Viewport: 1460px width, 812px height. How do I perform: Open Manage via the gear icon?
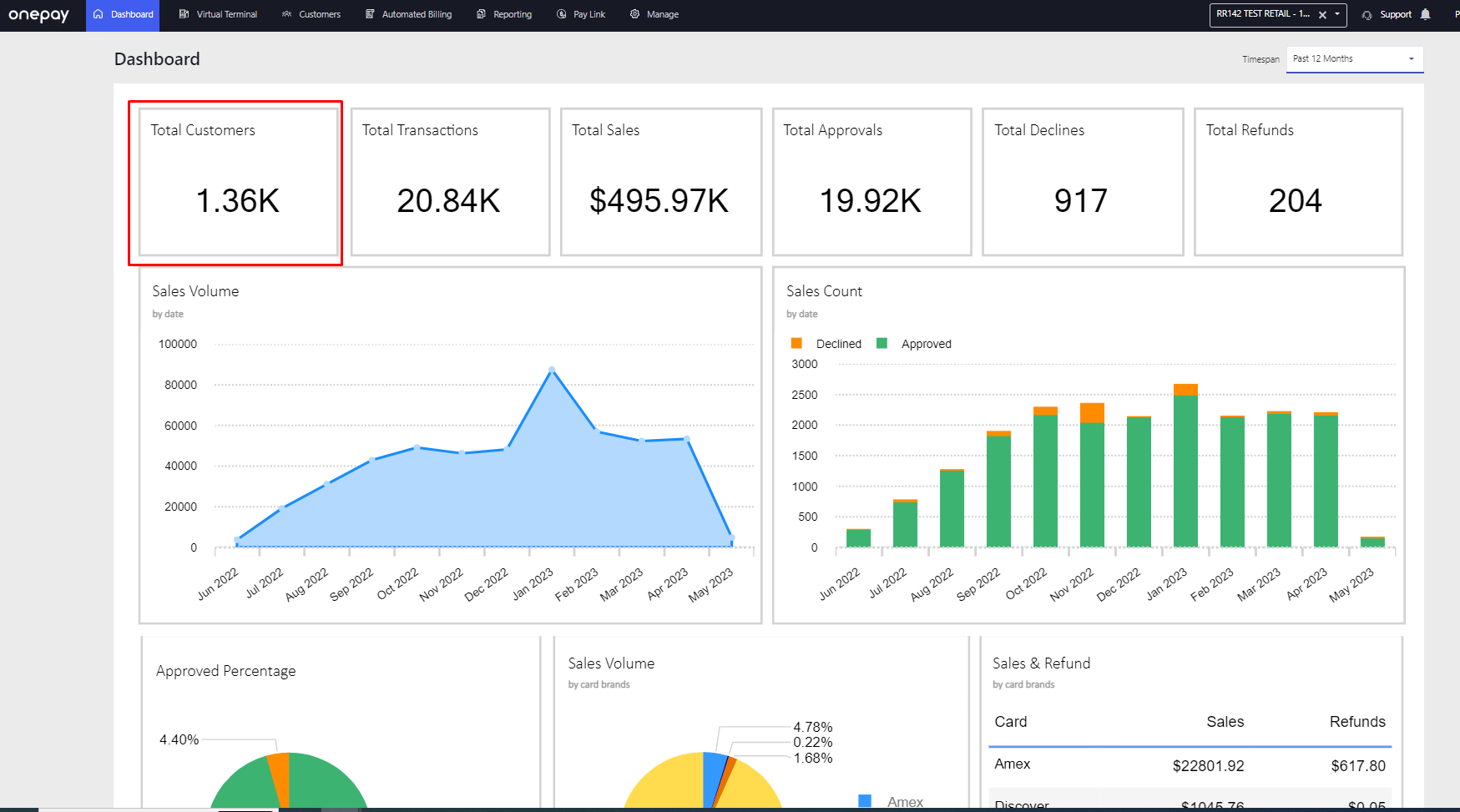[x=634, y=14]
